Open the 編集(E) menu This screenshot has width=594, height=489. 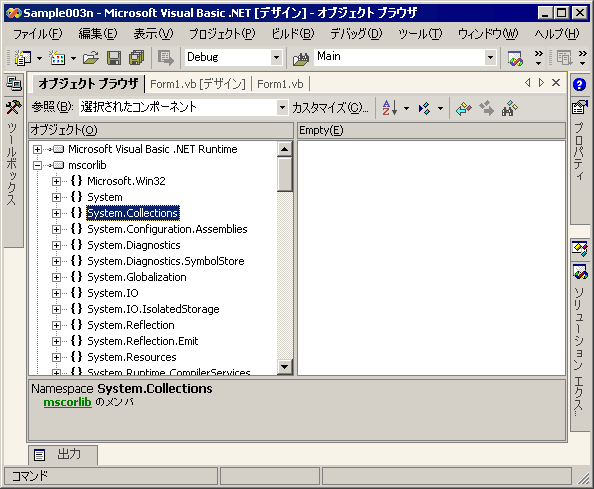pos(98,34)
